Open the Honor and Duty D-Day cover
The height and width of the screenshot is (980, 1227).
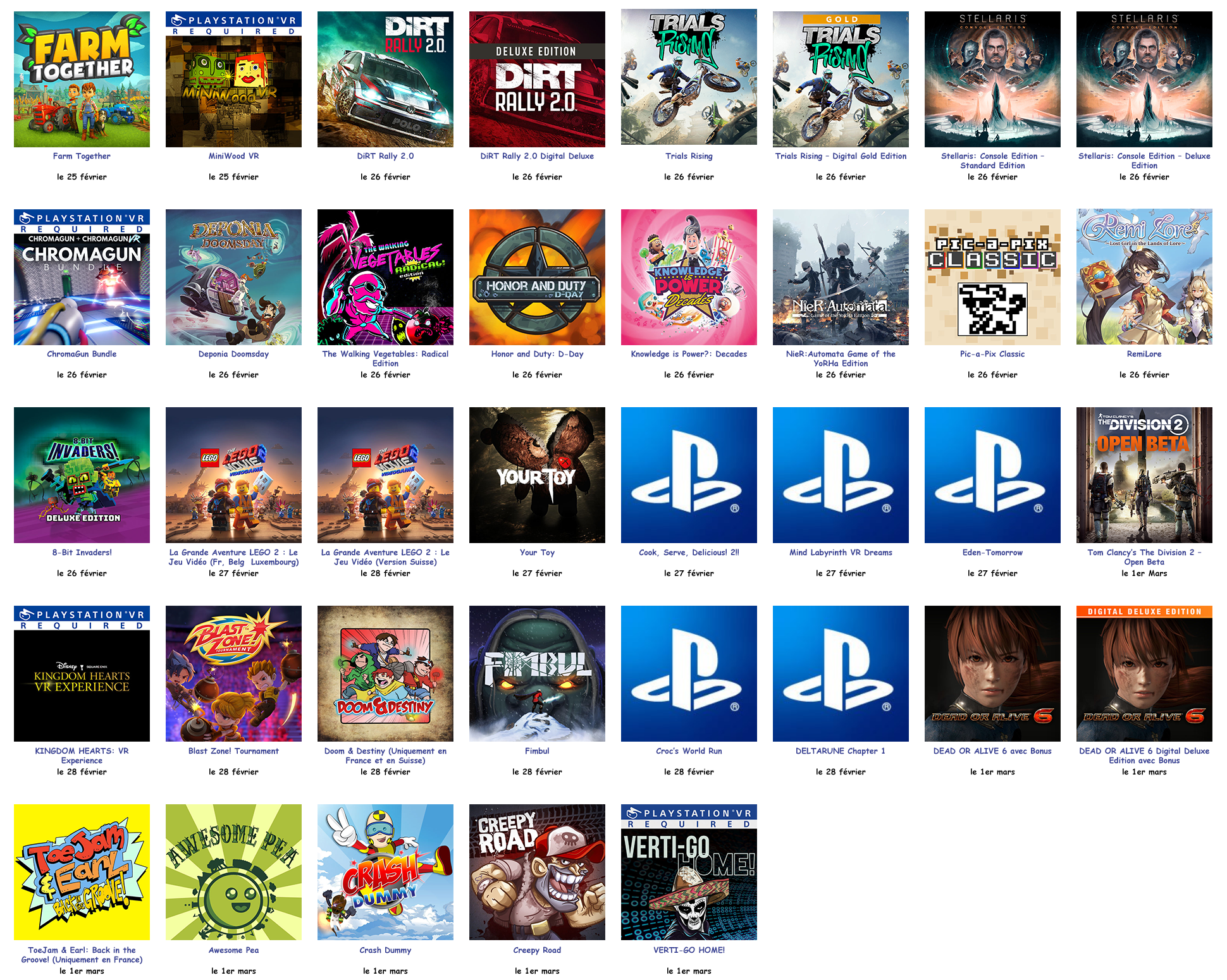tap(537, 277)
